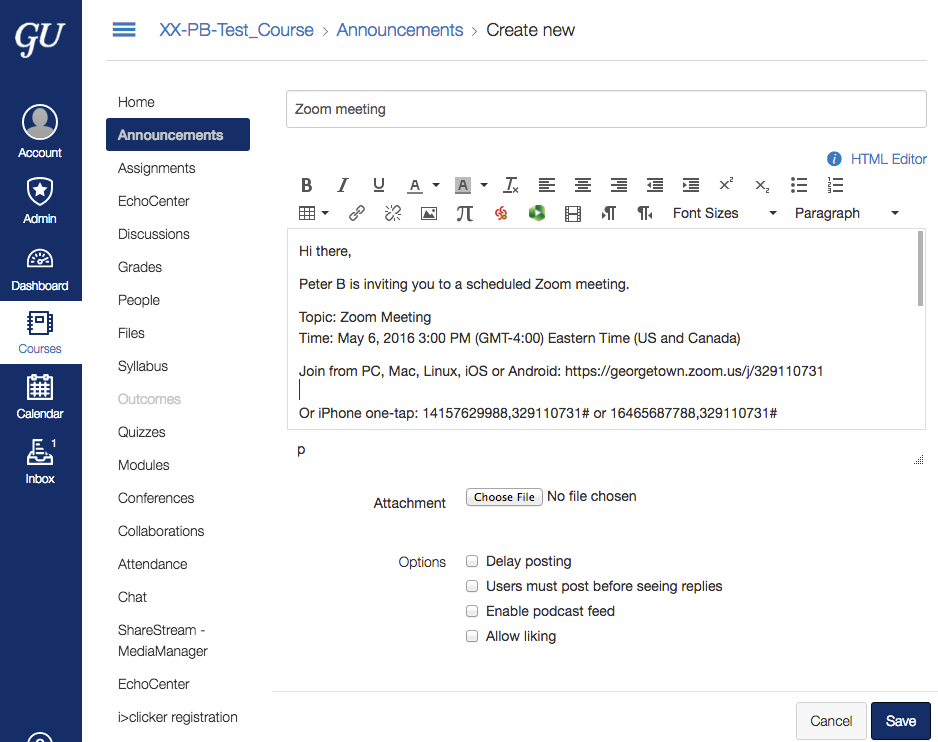Image resolution: width=938 pixels, height=742 pixels.
Task: Enable the Delay posting option
Action: point(472,561)
